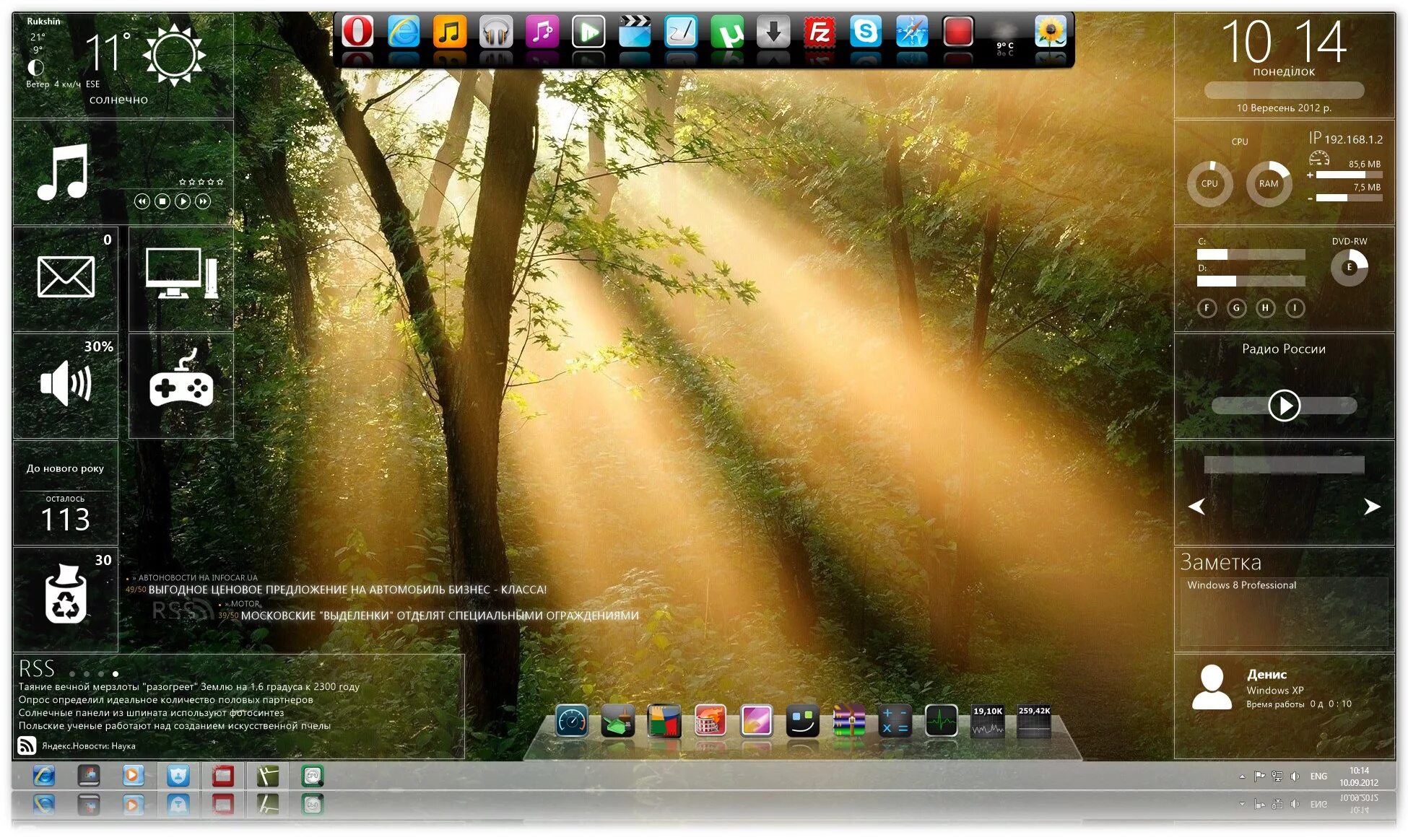
Task: Click the right arrow in slideshow widget
Action: click(x=1372, y=507)
